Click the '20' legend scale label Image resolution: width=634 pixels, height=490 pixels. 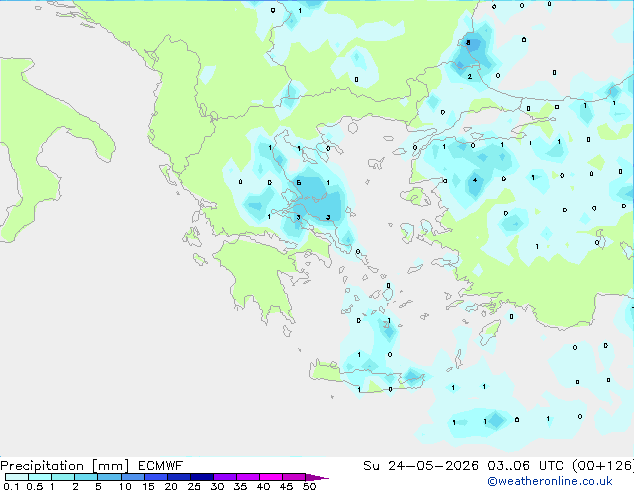coord(171,486)
